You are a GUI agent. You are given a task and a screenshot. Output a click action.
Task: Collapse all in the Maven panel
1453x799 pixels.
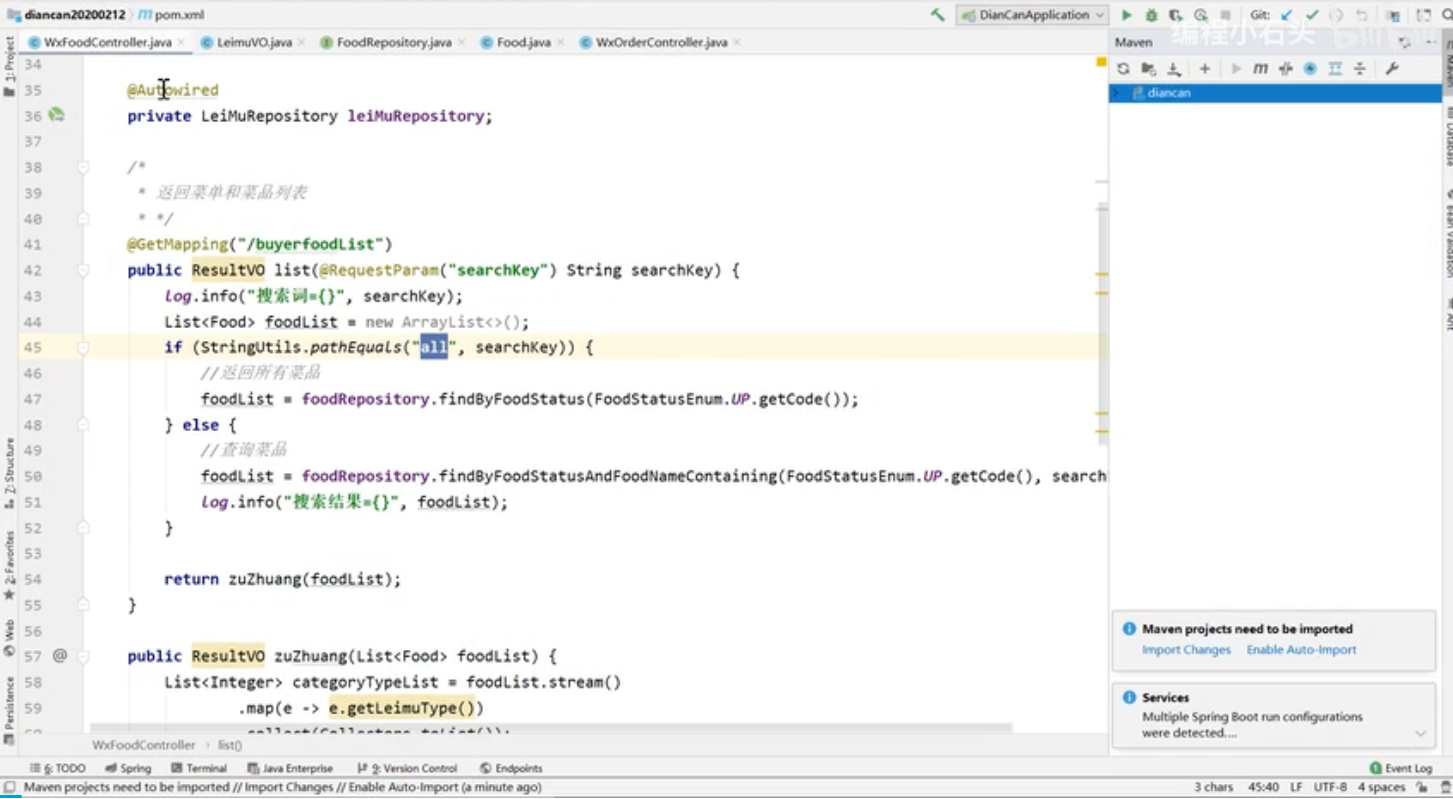tap(1360, 68)
